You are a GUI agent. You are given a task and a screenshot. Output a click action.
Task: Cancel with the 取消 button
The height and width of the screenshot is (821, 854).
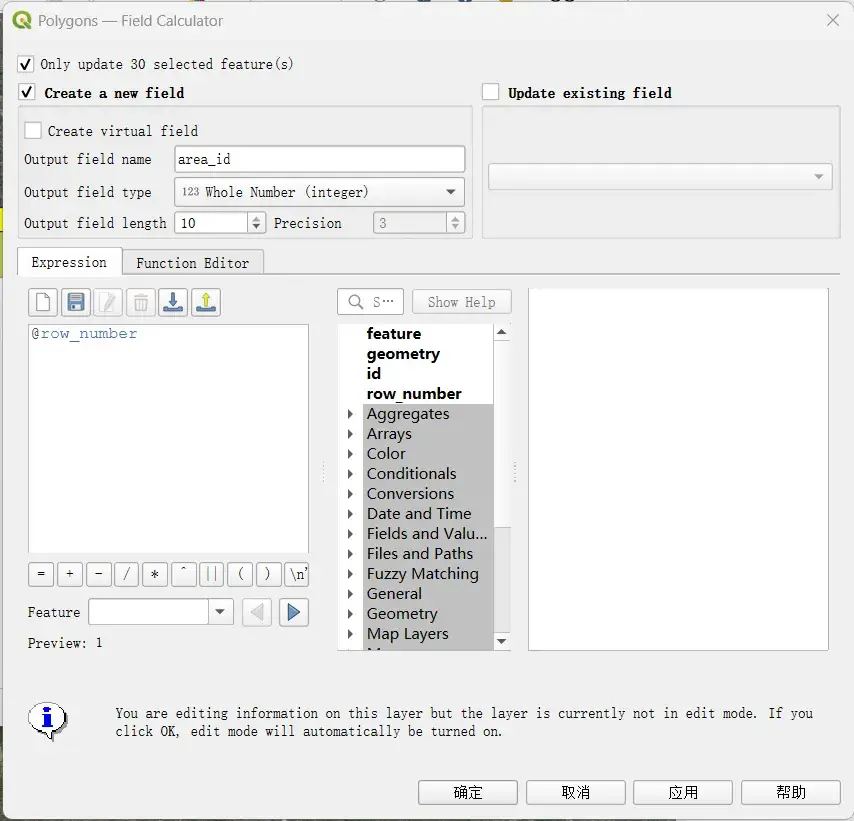(576, 792)
